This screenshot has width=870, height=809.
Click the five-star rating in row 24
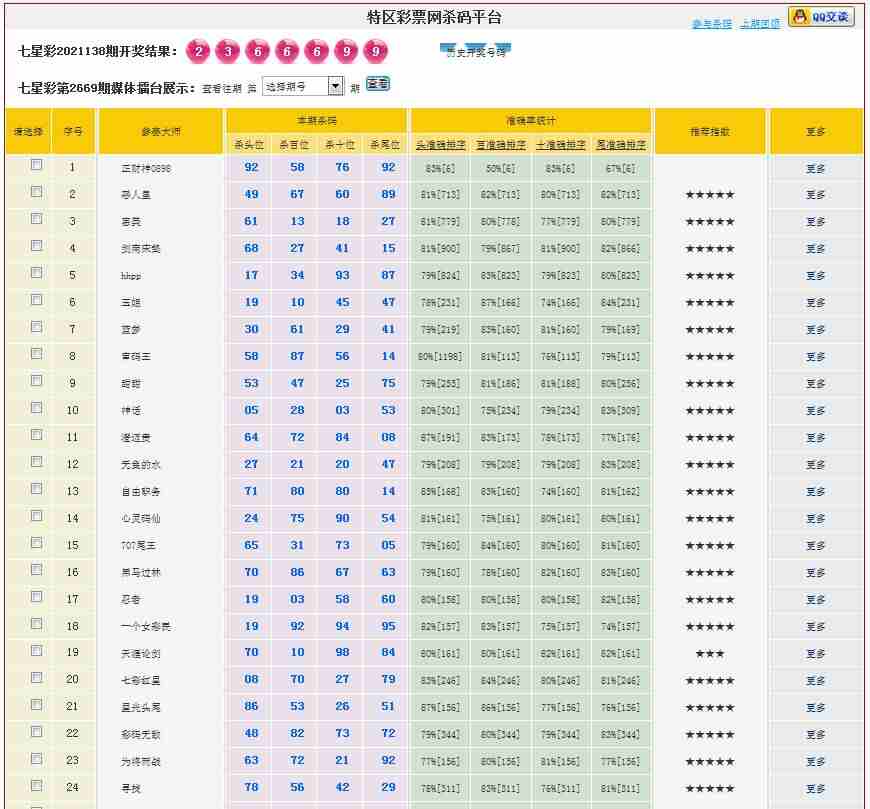710,789
